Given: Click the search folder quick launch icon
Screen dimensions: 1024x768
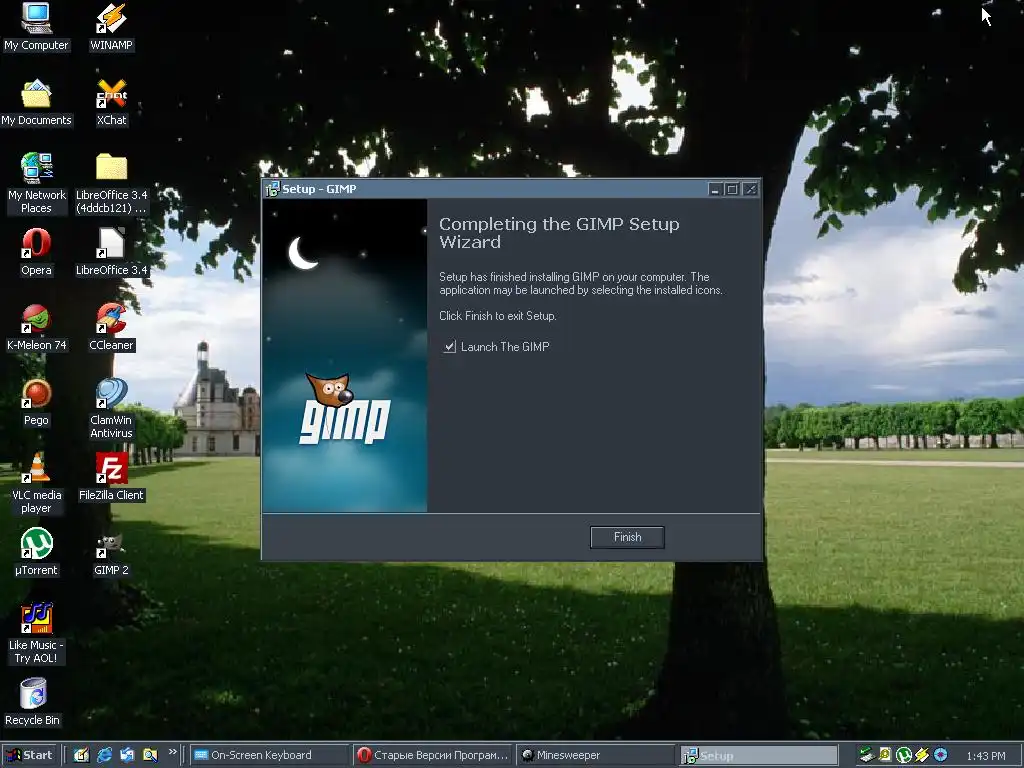Looking at the screenshot, I should pos(150,755).
